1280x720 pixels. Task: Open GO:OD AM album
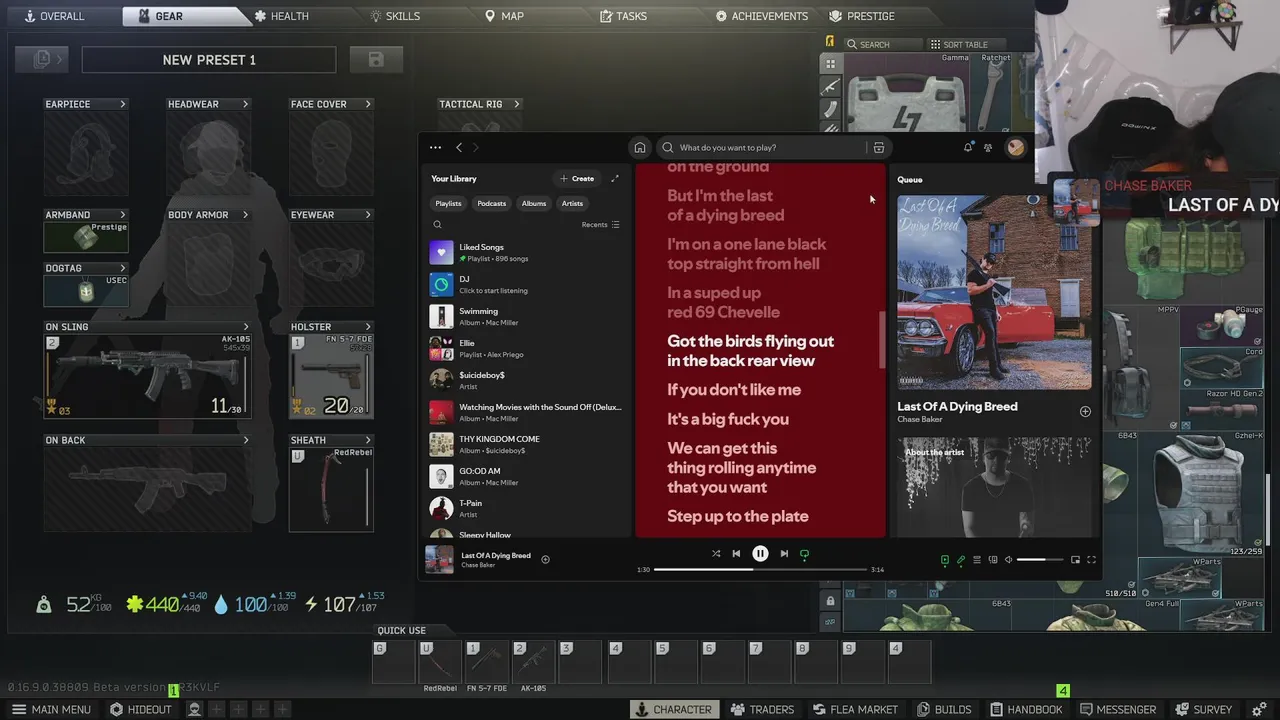click(526, 476)
